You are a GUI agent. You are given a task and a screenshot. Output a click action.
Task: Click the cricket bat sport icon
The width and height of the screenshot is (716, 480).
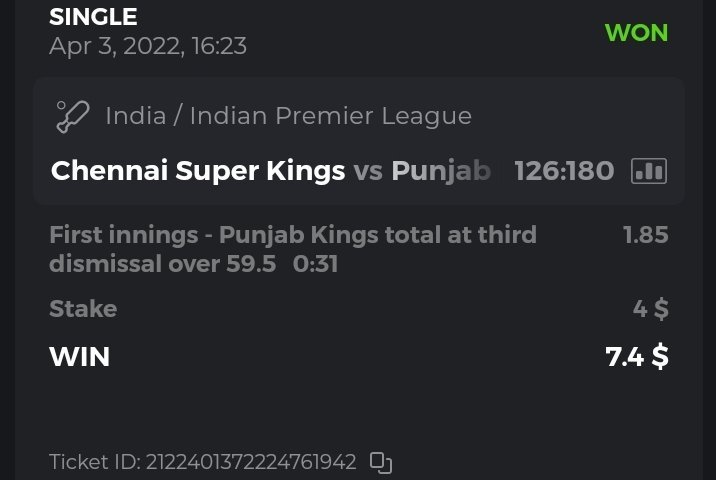coord(73,115)
